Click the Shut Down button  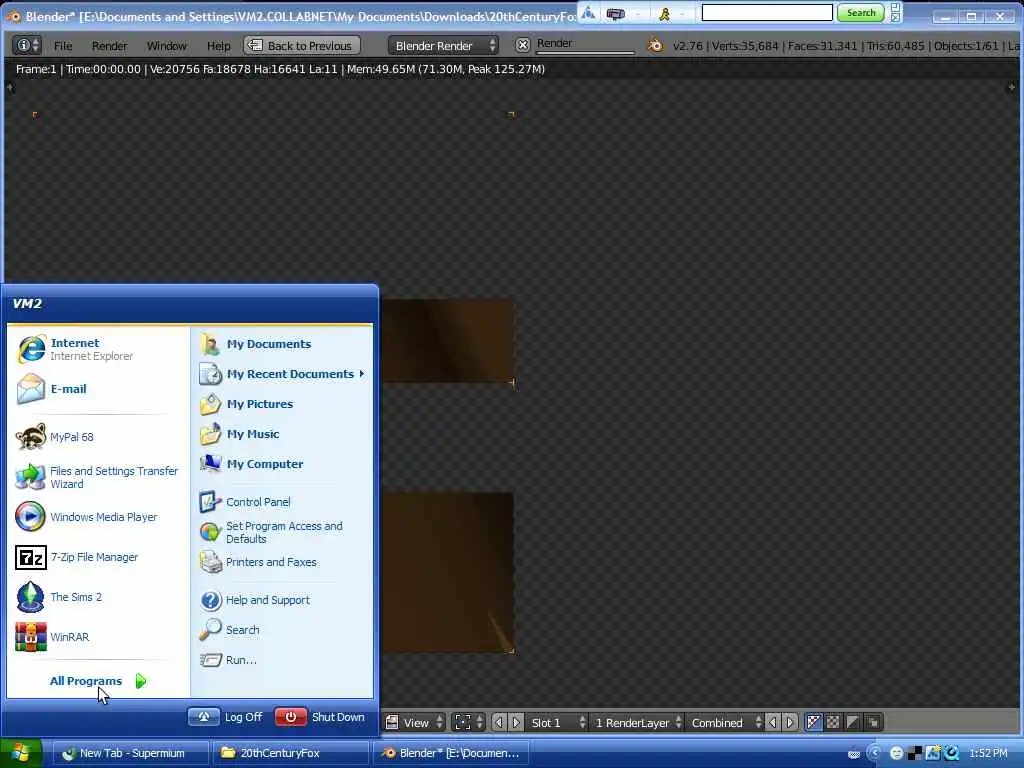click(320, 717)
